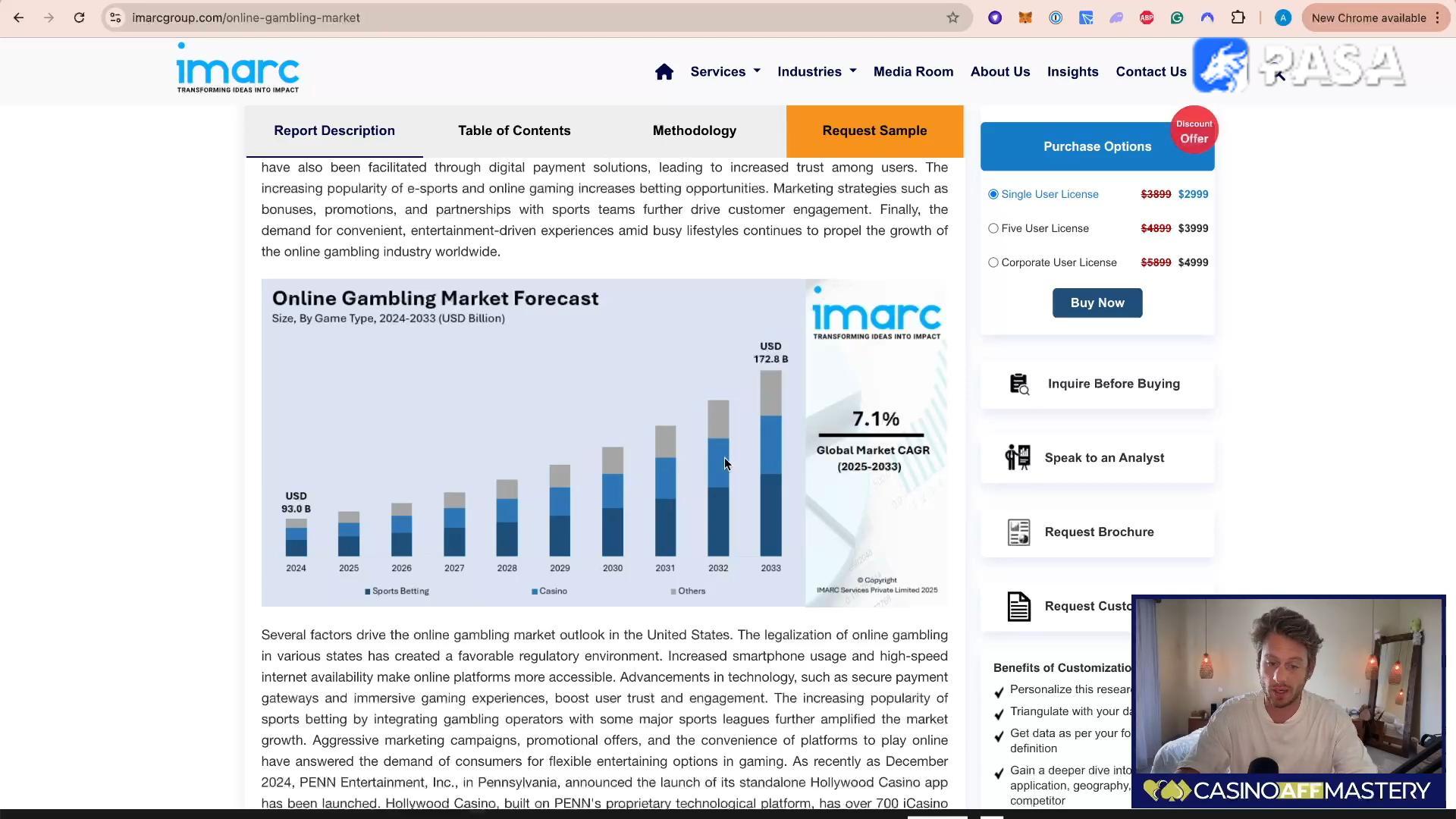Select the 2024 bar in the forecast chart

coord(297,538)
